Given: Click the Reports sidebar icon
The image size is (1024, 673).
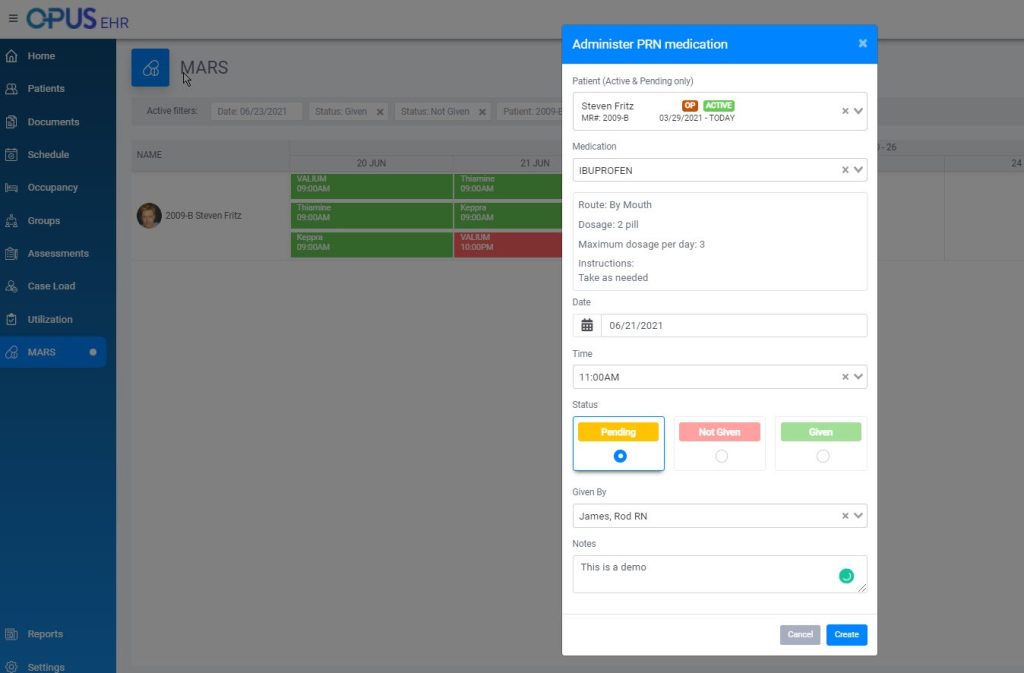Looking at the screenshot, I should click(11, 634).
